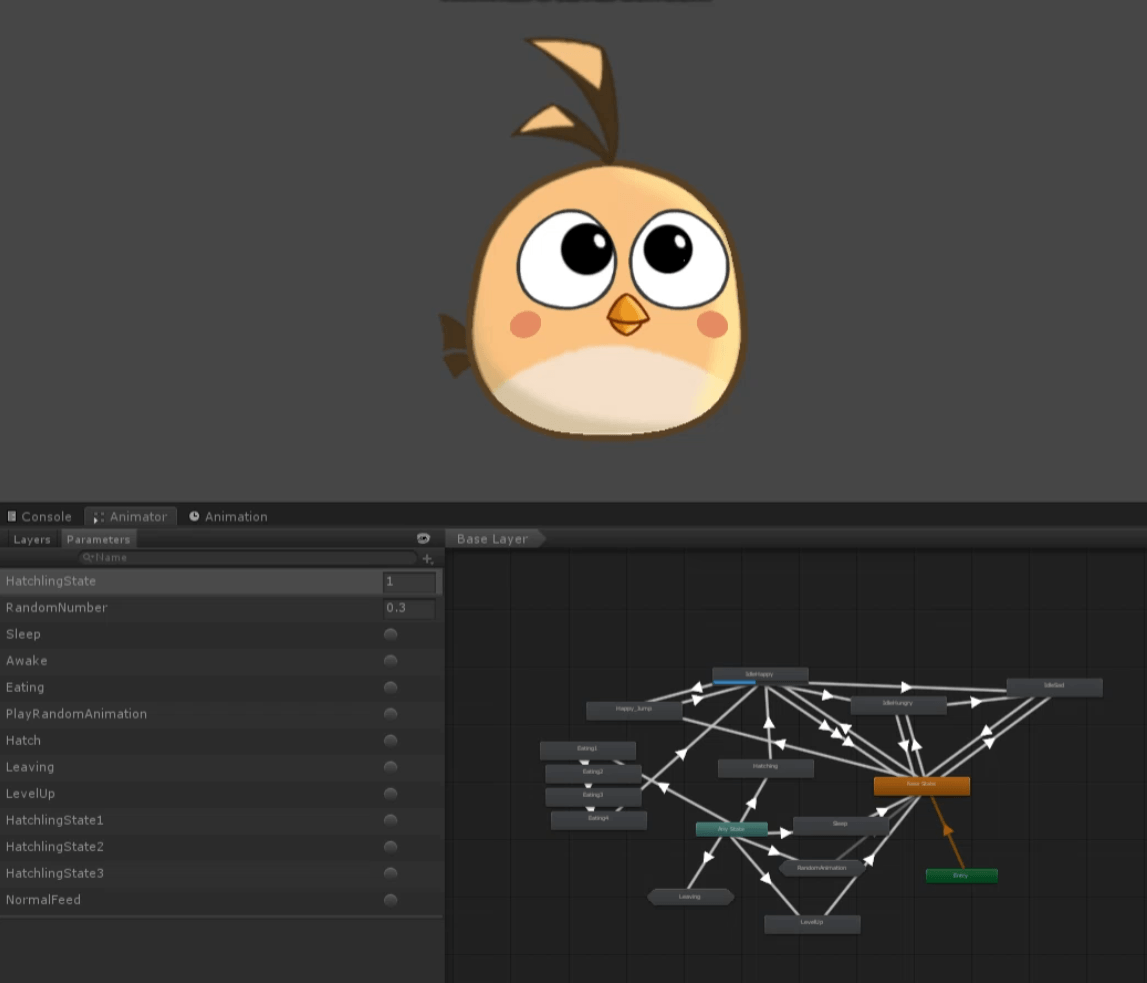
Task: Fire the Sleep trigger
Action: (389, 633)
